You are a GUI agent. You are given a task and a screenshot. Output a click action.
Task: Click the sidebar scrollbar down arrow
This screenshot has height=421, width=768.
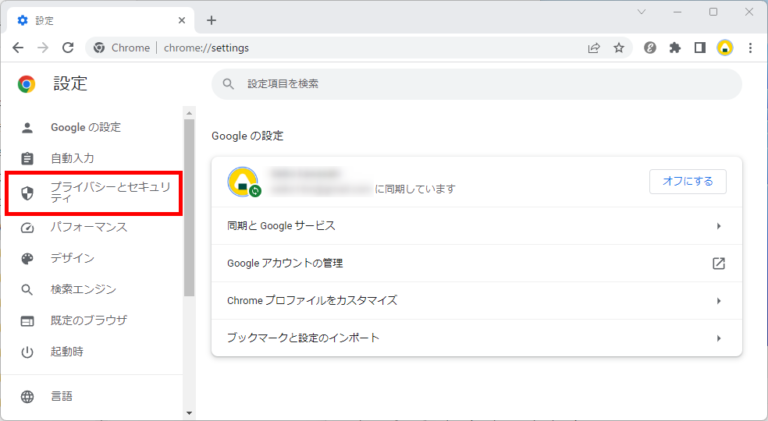(x=189, y=411)
